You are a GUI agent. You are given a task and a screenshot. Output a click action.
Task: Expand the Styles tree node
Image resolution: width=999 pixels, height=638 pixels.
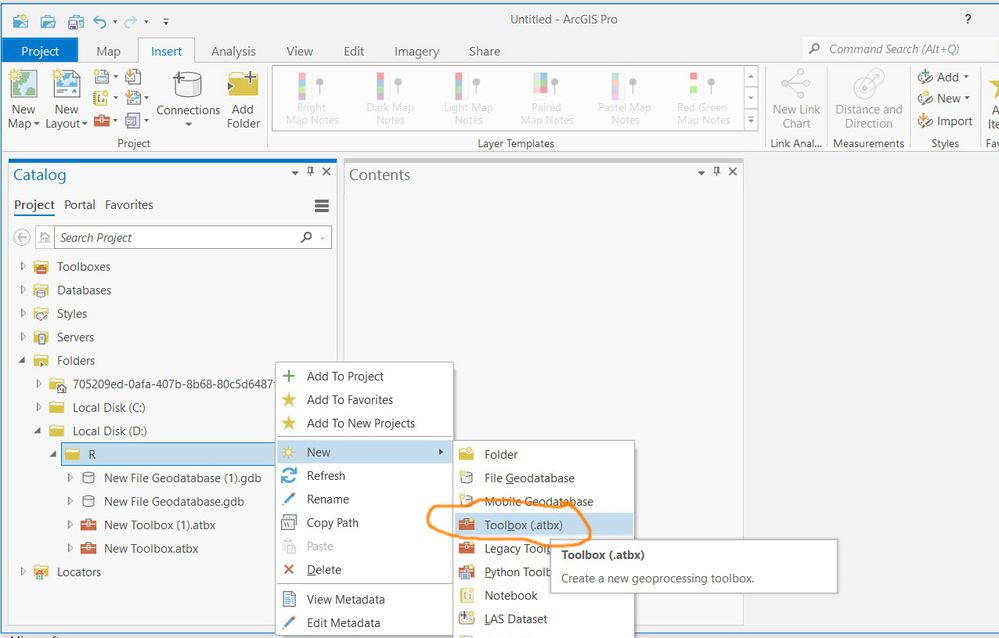click(x=23, y=313)
